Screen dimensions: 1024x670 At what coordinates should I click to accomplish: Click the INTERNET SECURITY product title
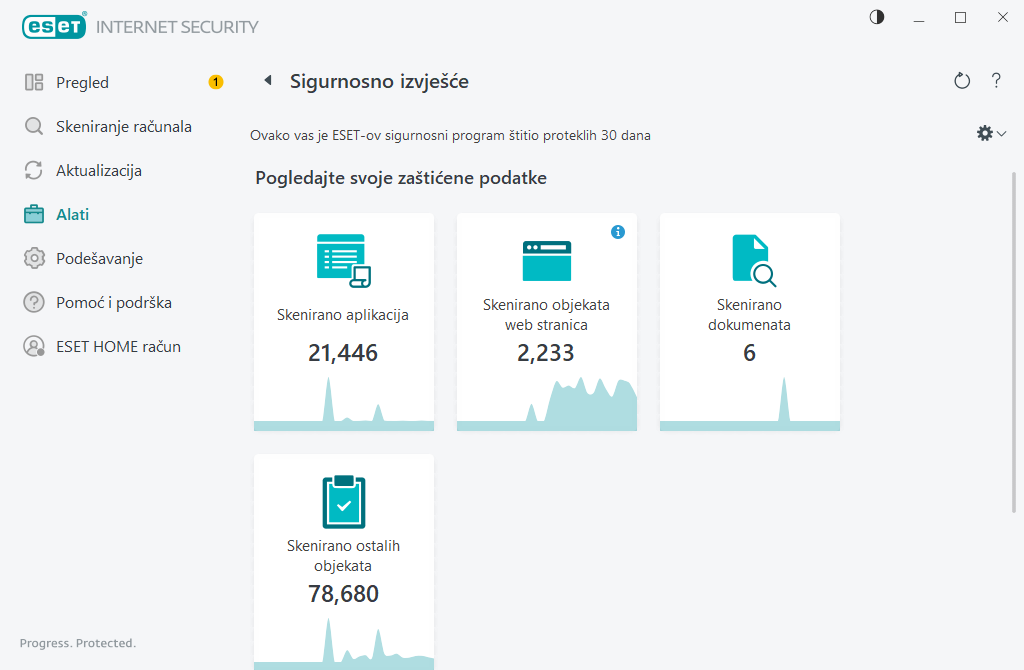pos(177,27)
